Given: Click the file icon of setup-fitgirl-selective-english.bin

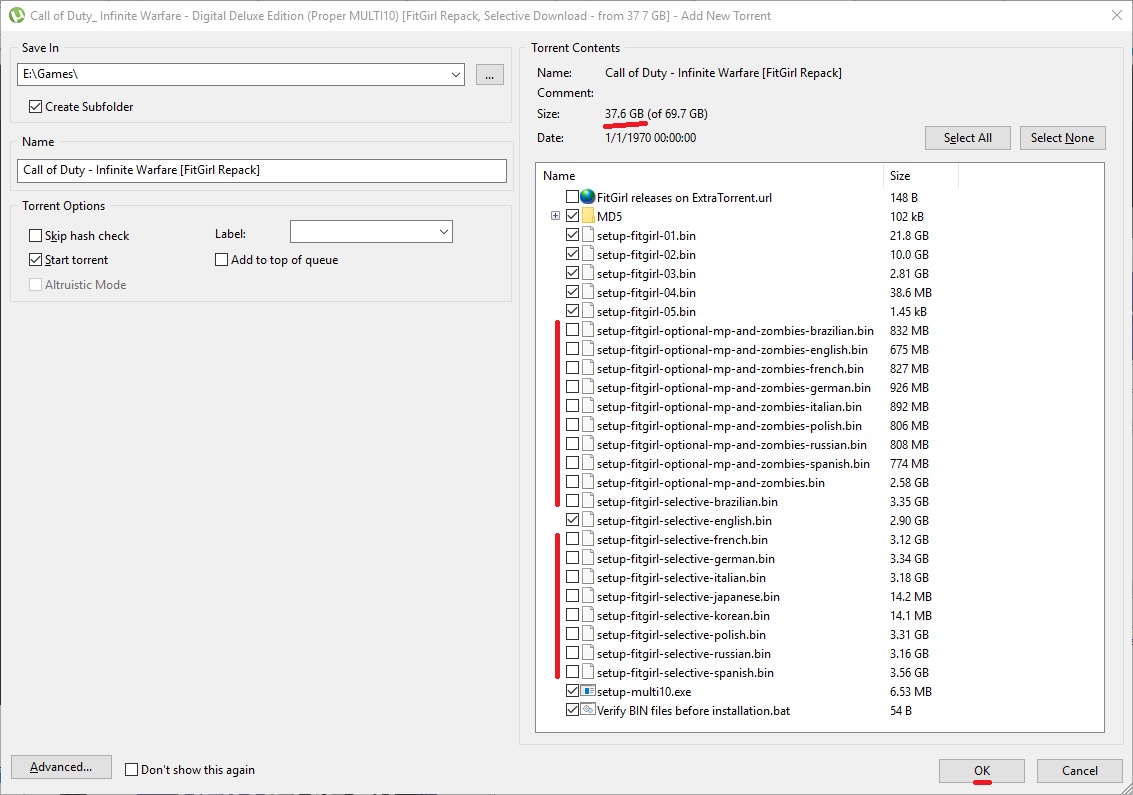Looking at the screenshot, I should tap(587, 520).
